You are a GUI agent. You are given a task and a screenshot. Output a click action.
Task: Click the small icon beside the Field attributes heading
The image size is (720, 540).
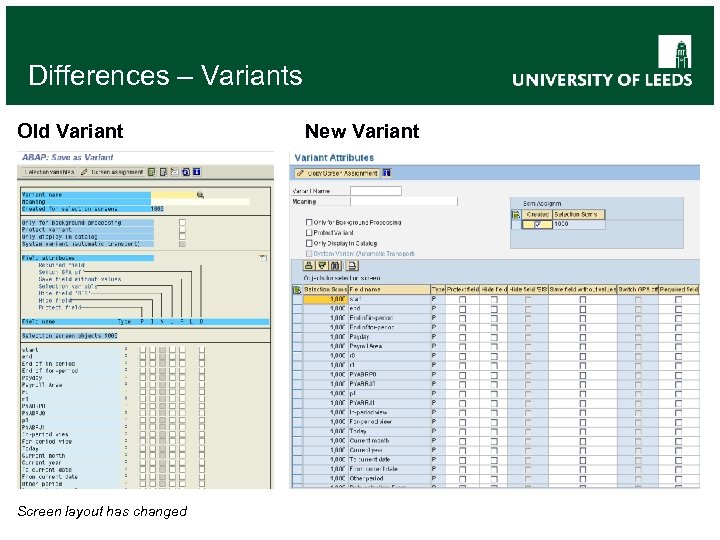tap(263, 258)
